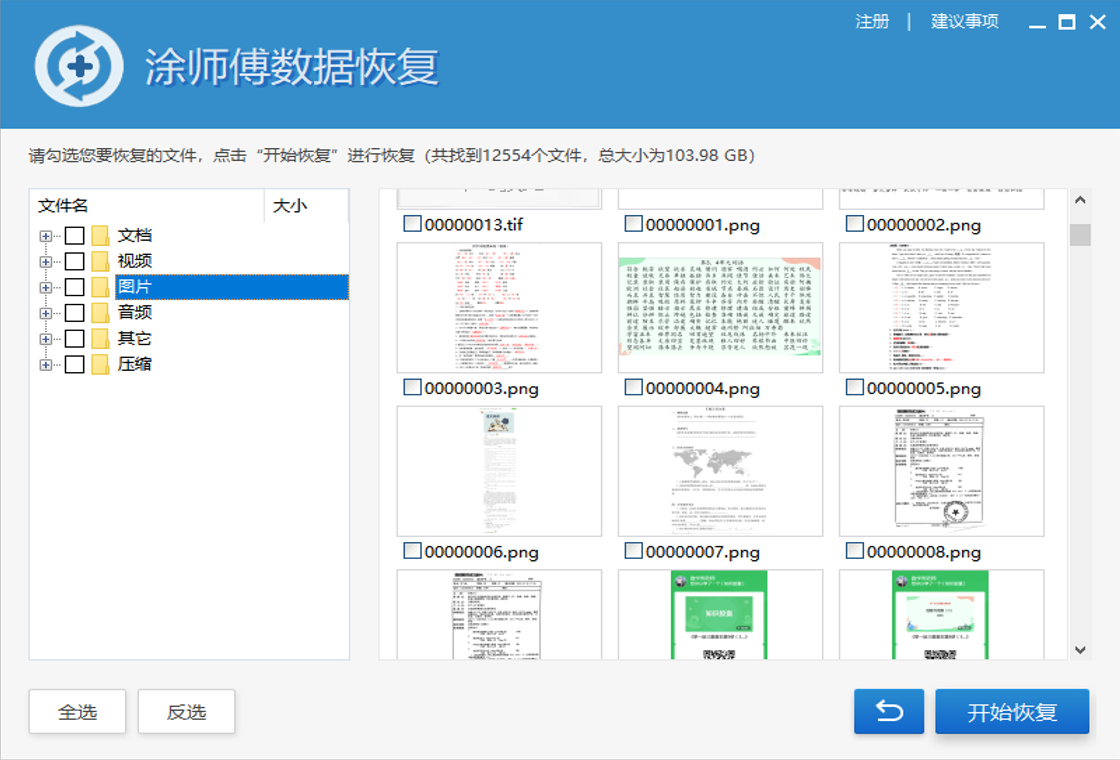Open the world map thumbnail 00000007.png
This screenshot has height=760, width=1120.
[x=720, y=471]
